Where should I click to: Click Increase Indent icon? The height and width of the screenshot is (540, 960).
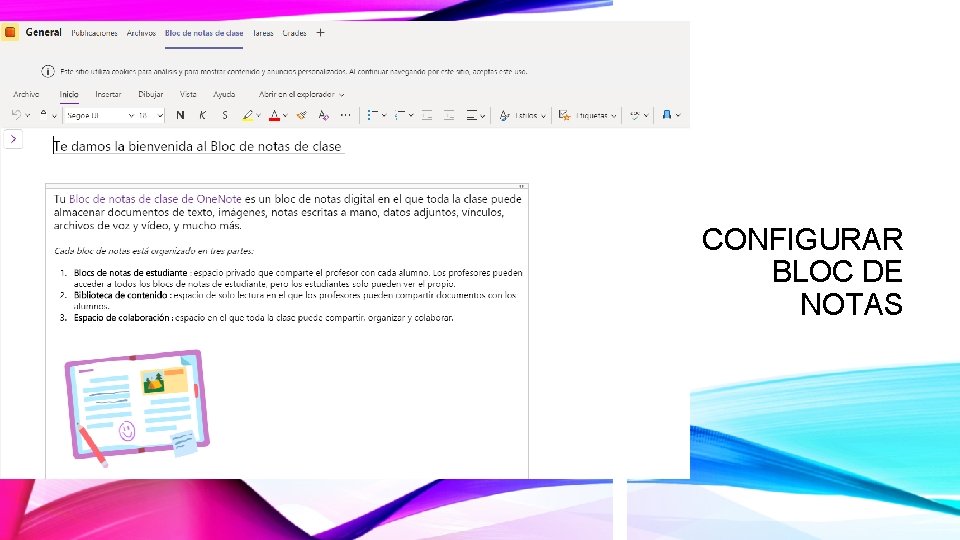click(449, 115)
